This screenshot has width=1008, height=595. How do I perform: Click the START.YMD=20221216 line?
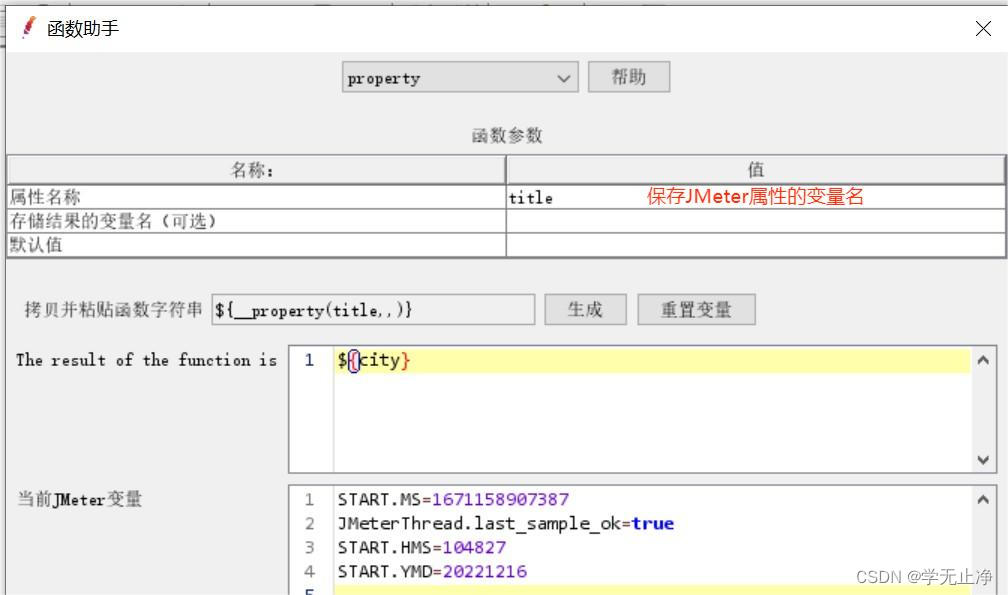click(432, 571)
